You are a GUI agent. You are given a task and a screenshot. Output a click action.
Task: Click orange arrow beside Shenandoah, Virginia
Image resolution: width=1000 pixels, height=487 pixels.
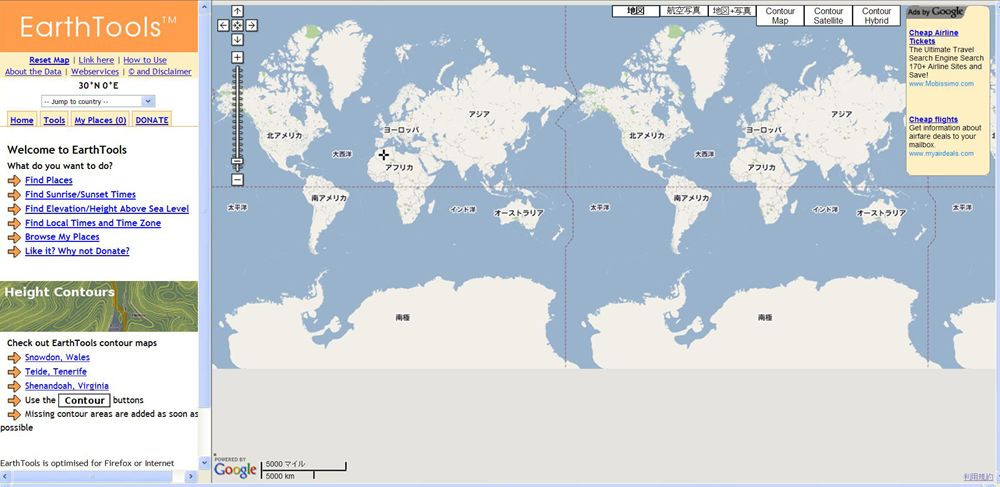(14, 386)
